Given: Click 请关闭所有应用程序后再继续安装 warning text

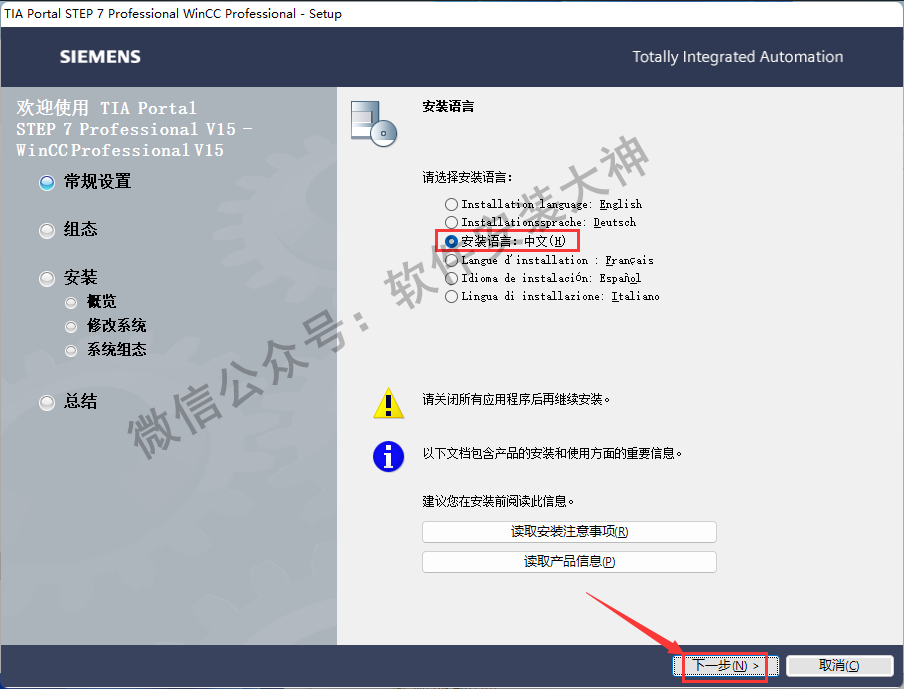Looking at the screenshot, I should tap(516, 400).
